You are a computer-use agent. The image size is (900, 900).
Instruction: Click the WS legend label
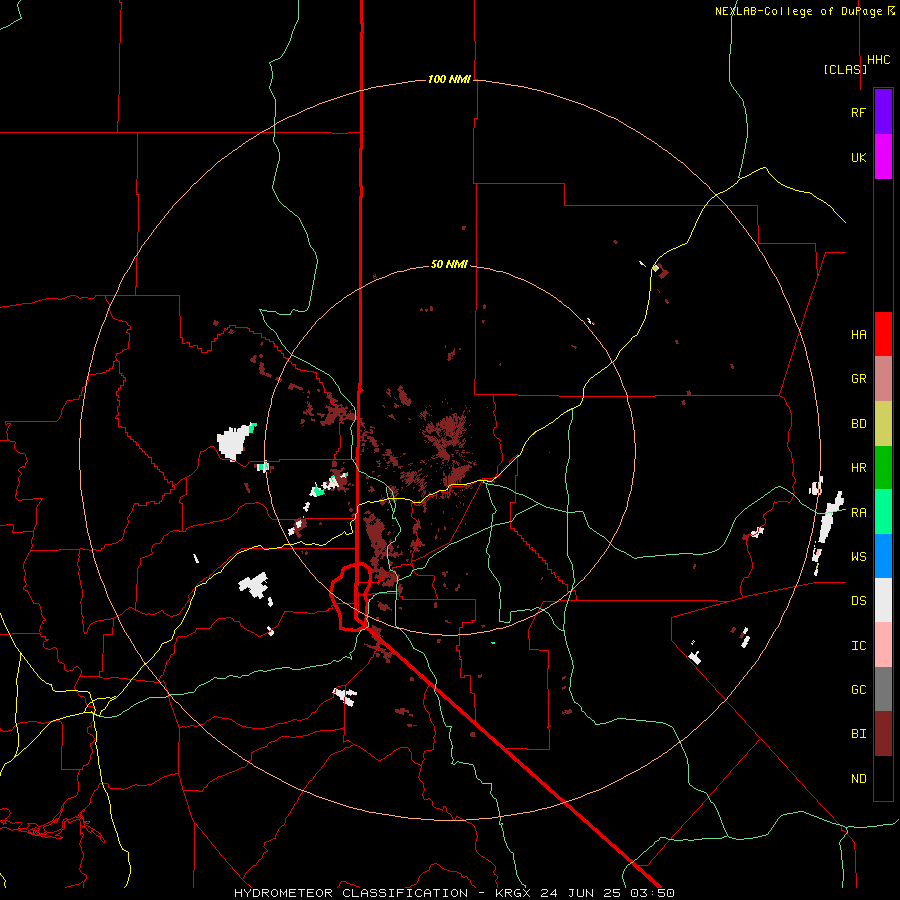point(858,557)
